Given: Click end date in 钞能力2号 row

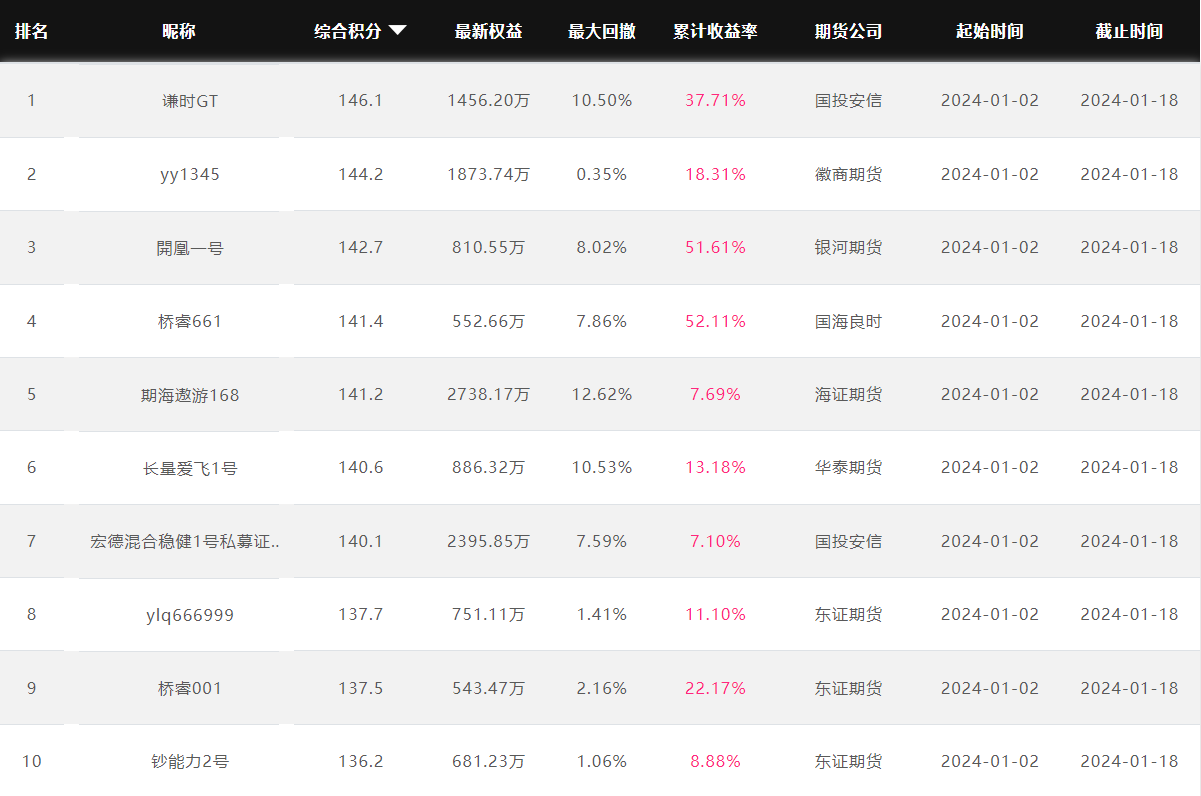Looking at the screenshot, I should (x=1130, y=761).
